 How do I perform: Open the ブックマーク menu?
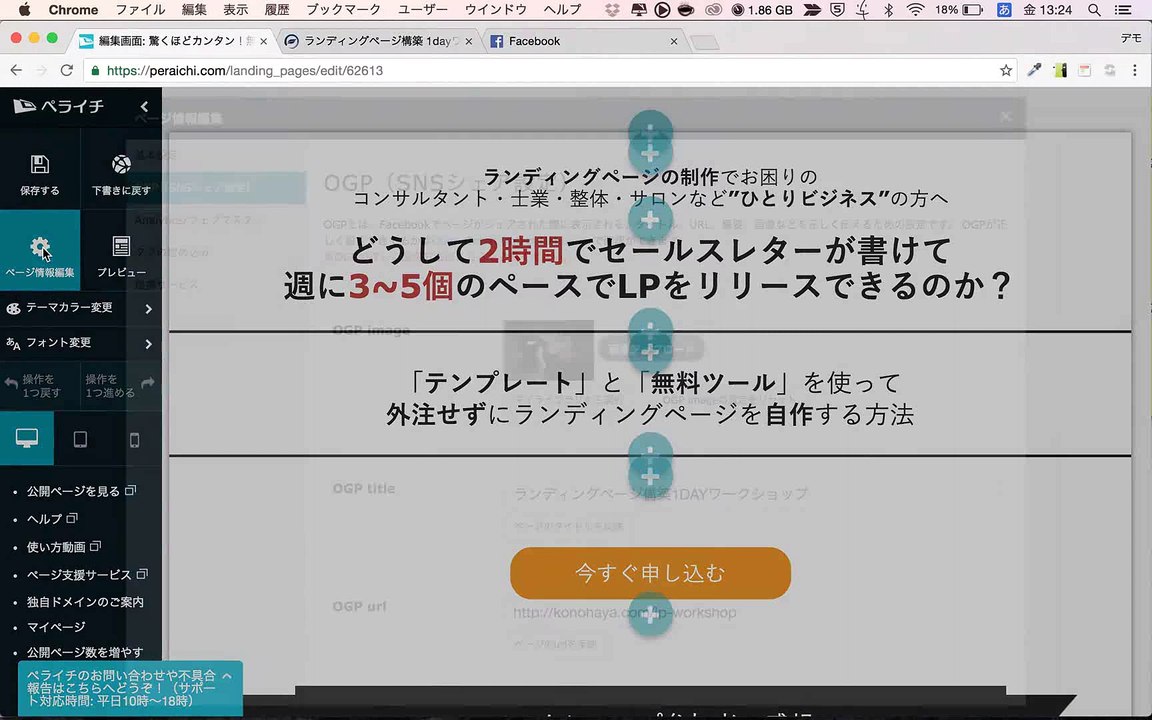point(343,10)
